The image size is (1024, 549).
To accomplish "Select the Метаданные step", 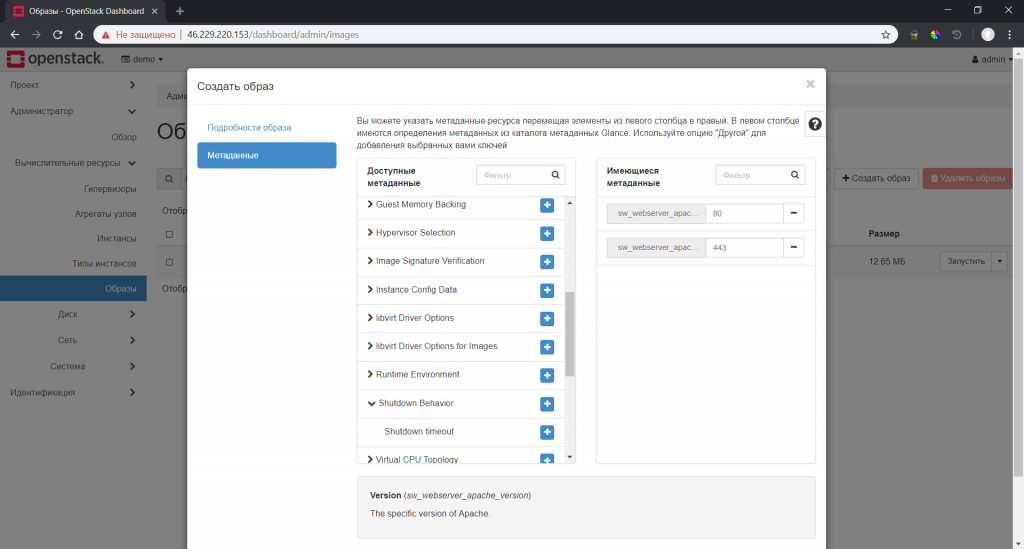I will (x=266, y=155).
